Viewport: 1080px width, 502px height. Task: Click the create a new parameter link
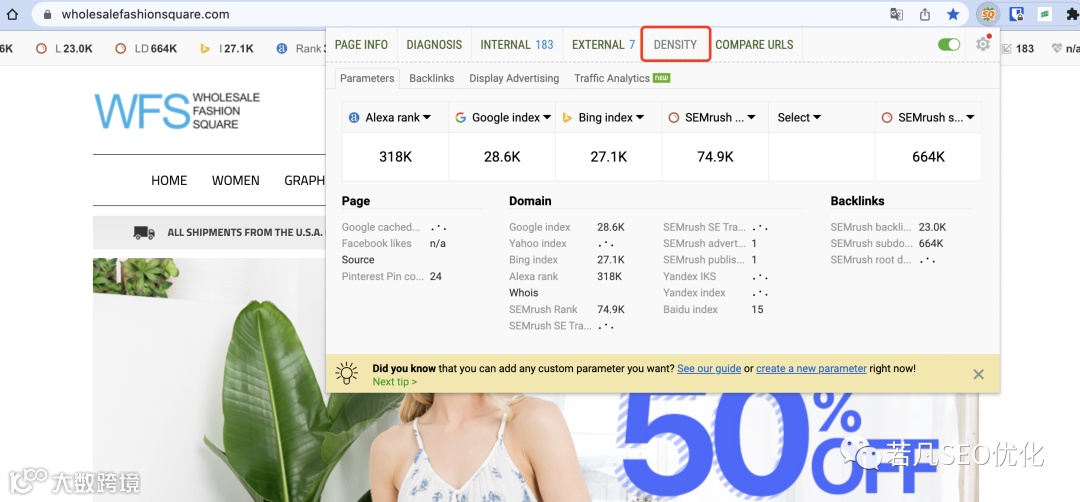(811, 368)
